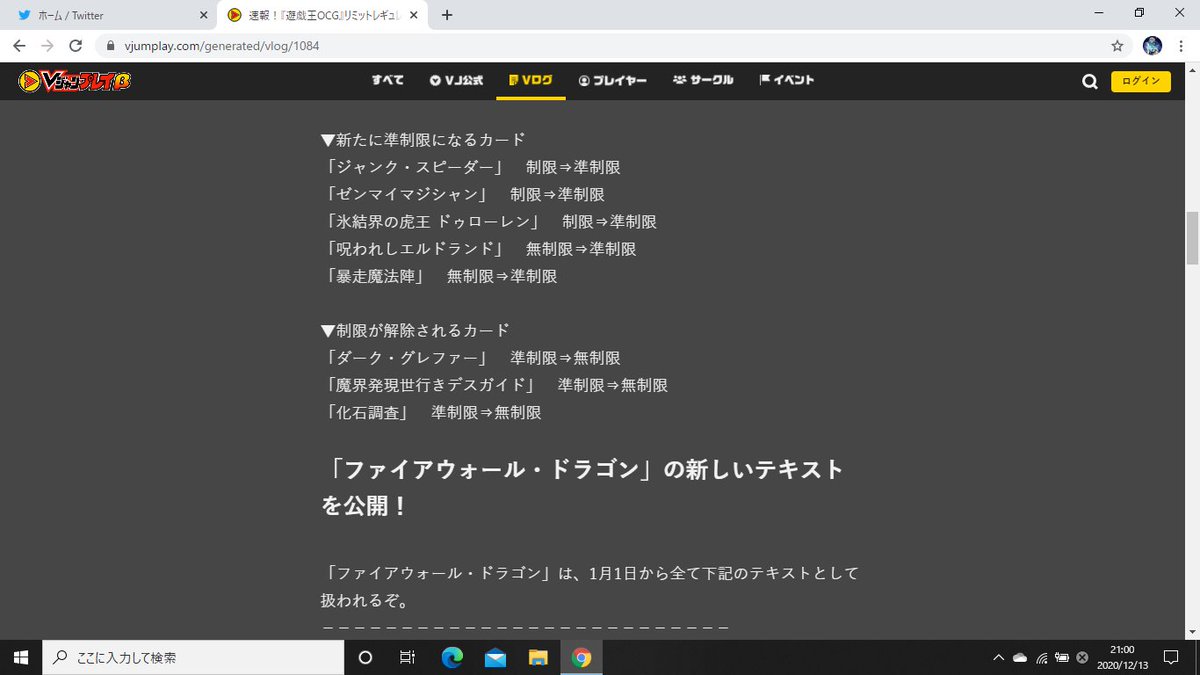
Task: Click the yellow ログイン button
Action: (x=1141, y=82)
